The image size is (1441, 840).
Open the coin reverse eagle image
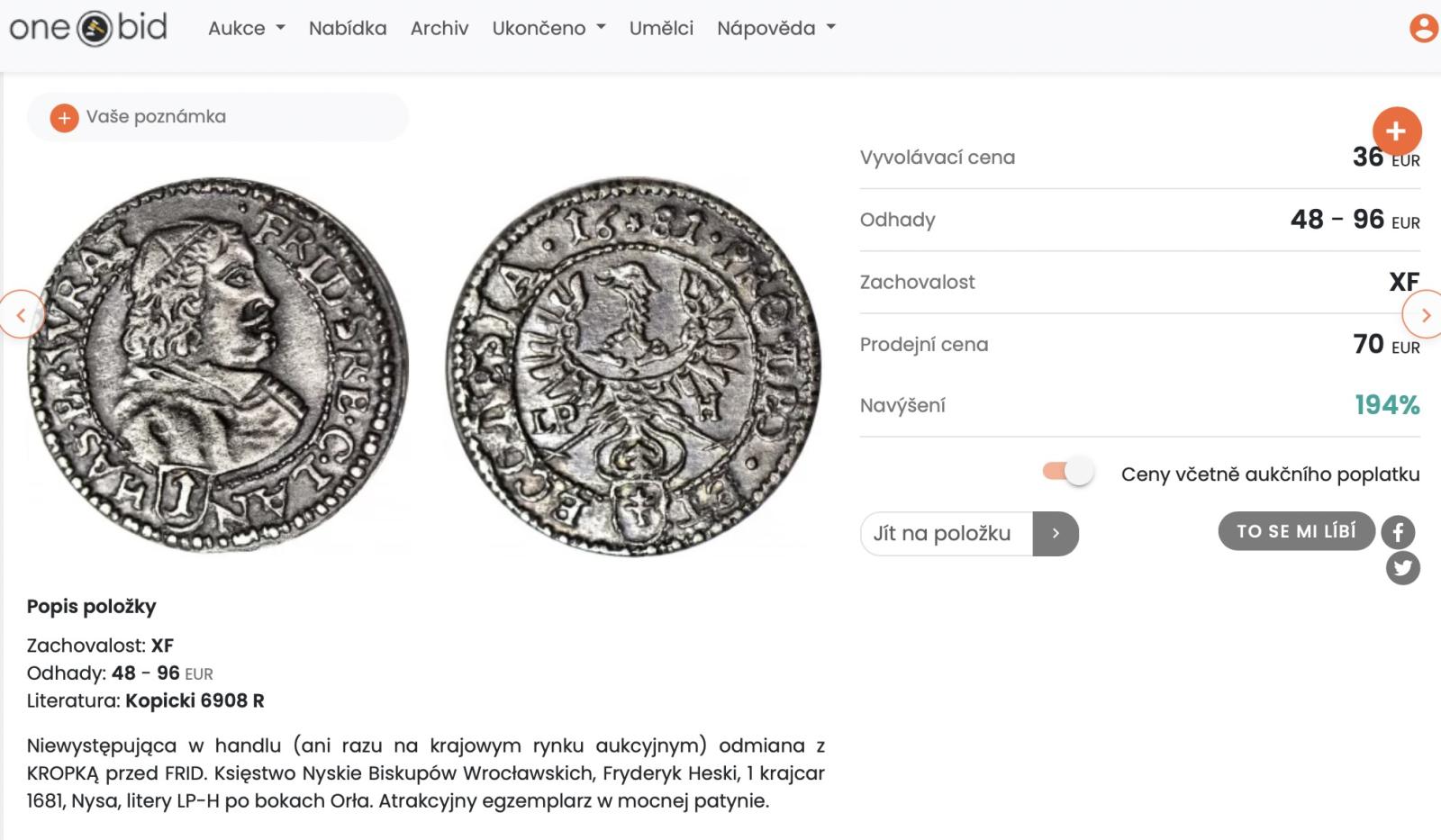pyautogui.click(x=634, y=366)
